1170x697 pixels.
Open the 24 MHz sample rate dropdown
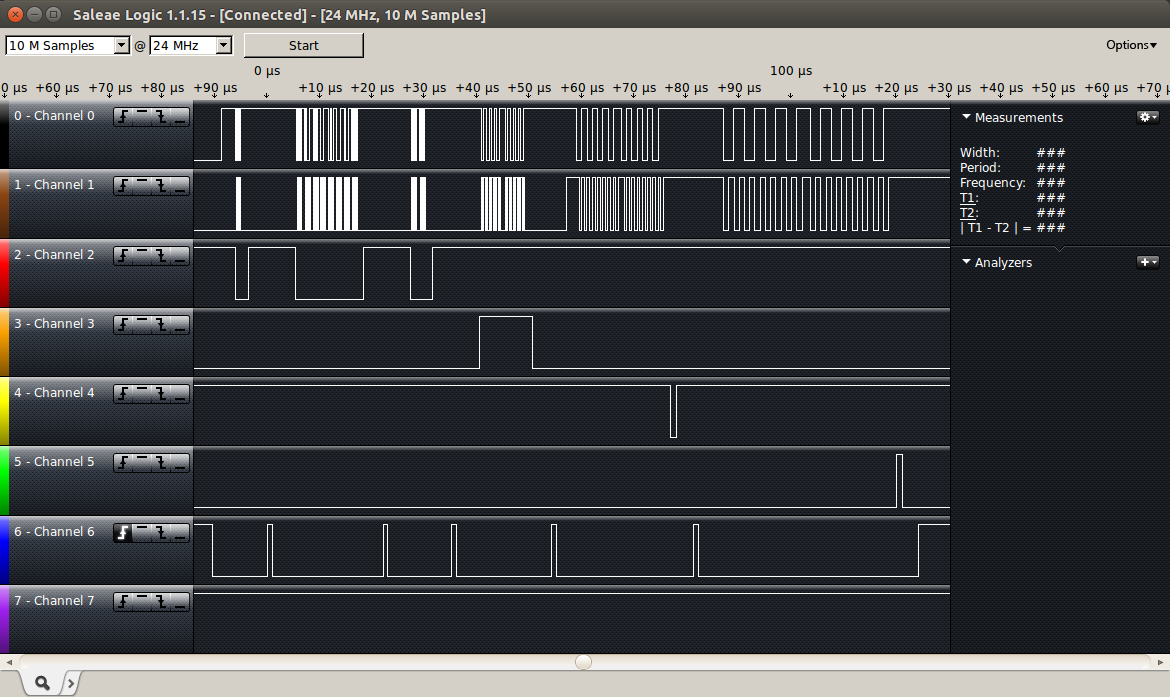[191, 46]
